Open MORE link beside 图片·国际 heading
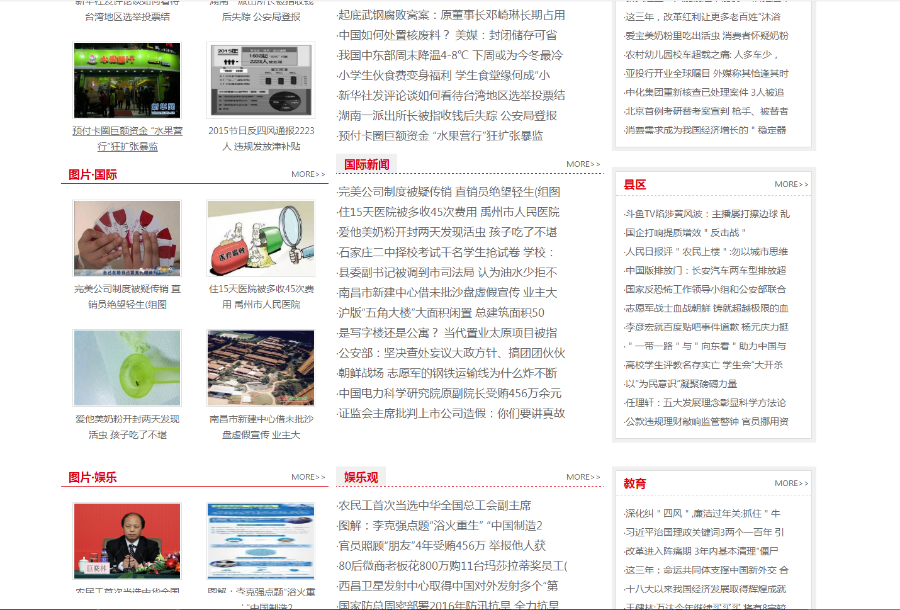The image size is (900, 610). click(x=308, y=174)
